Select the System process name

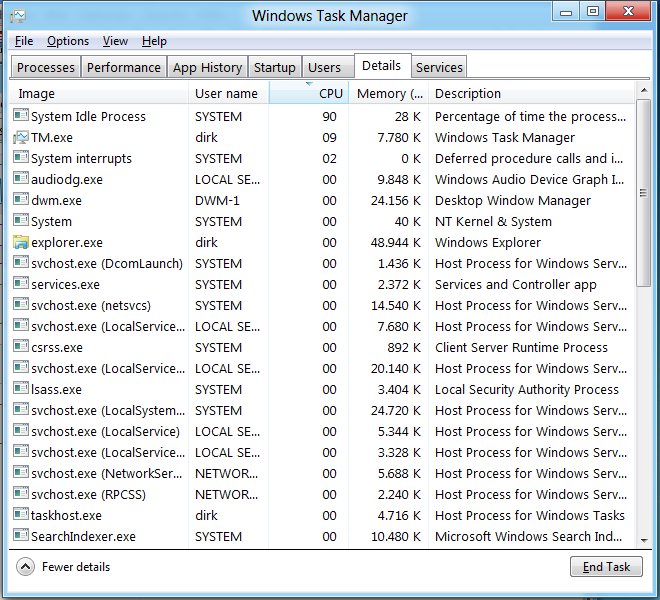pyautogui.click(x=51, y=221)
